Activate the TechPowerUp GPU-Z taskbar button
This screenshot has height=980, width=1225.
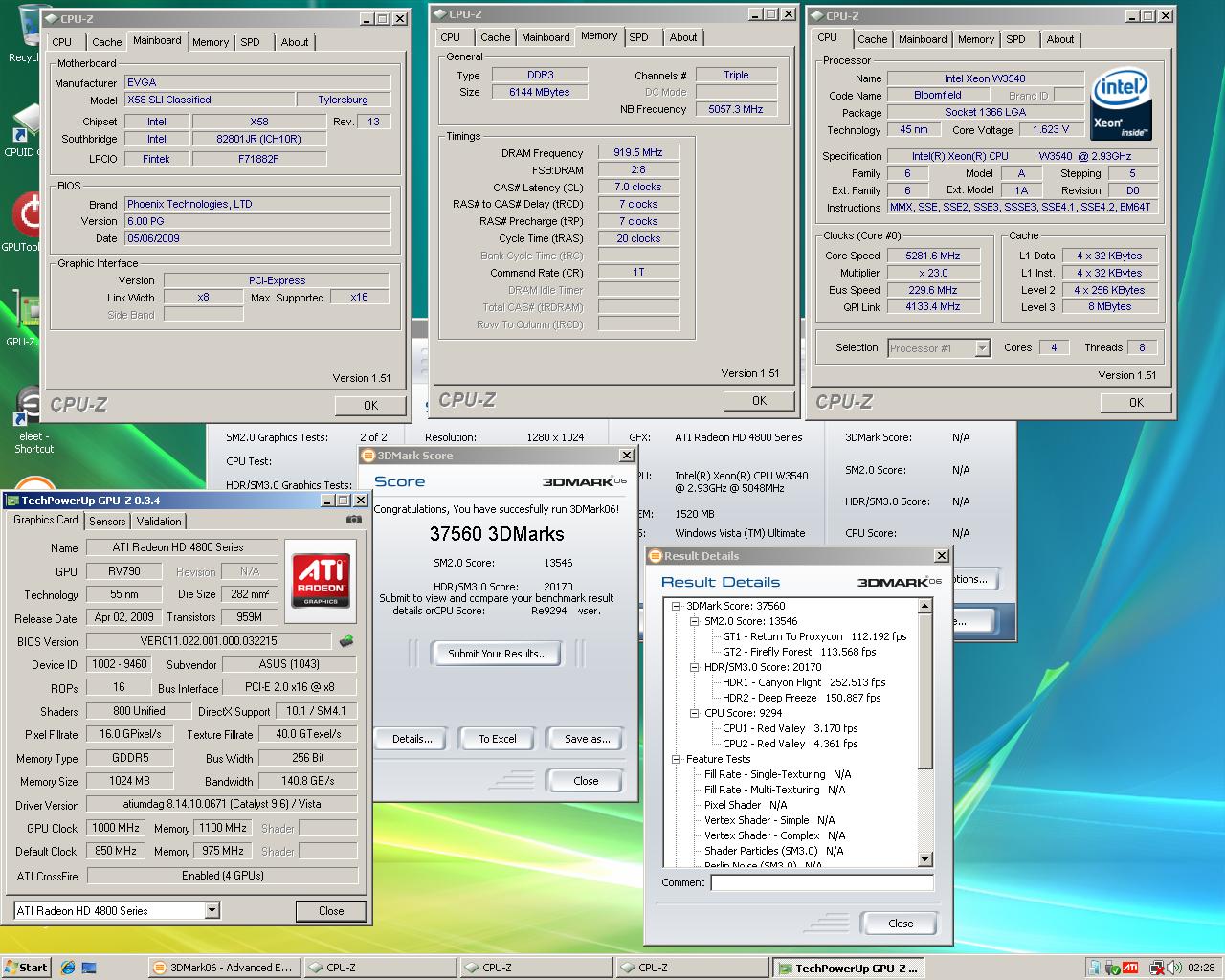click(x=848, y=968)
